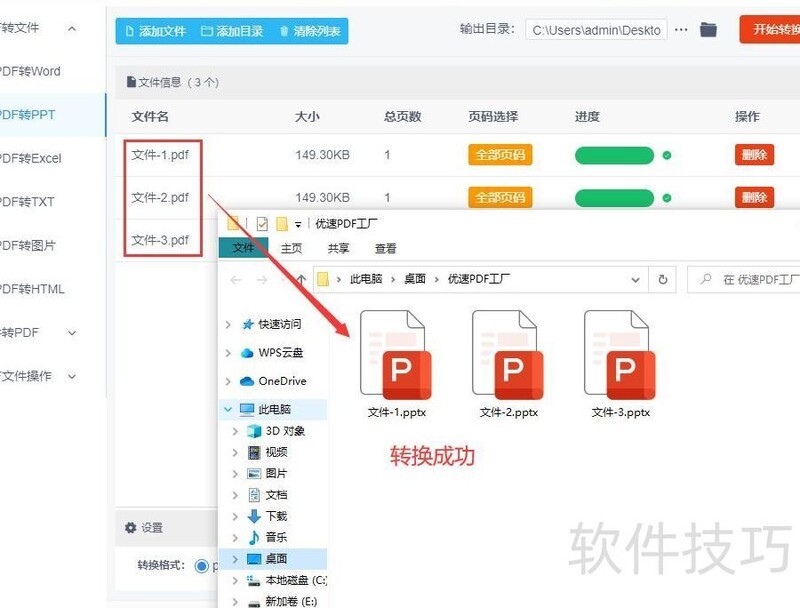Click the progress bar of 文件-1.pdf

coord(614,156)
